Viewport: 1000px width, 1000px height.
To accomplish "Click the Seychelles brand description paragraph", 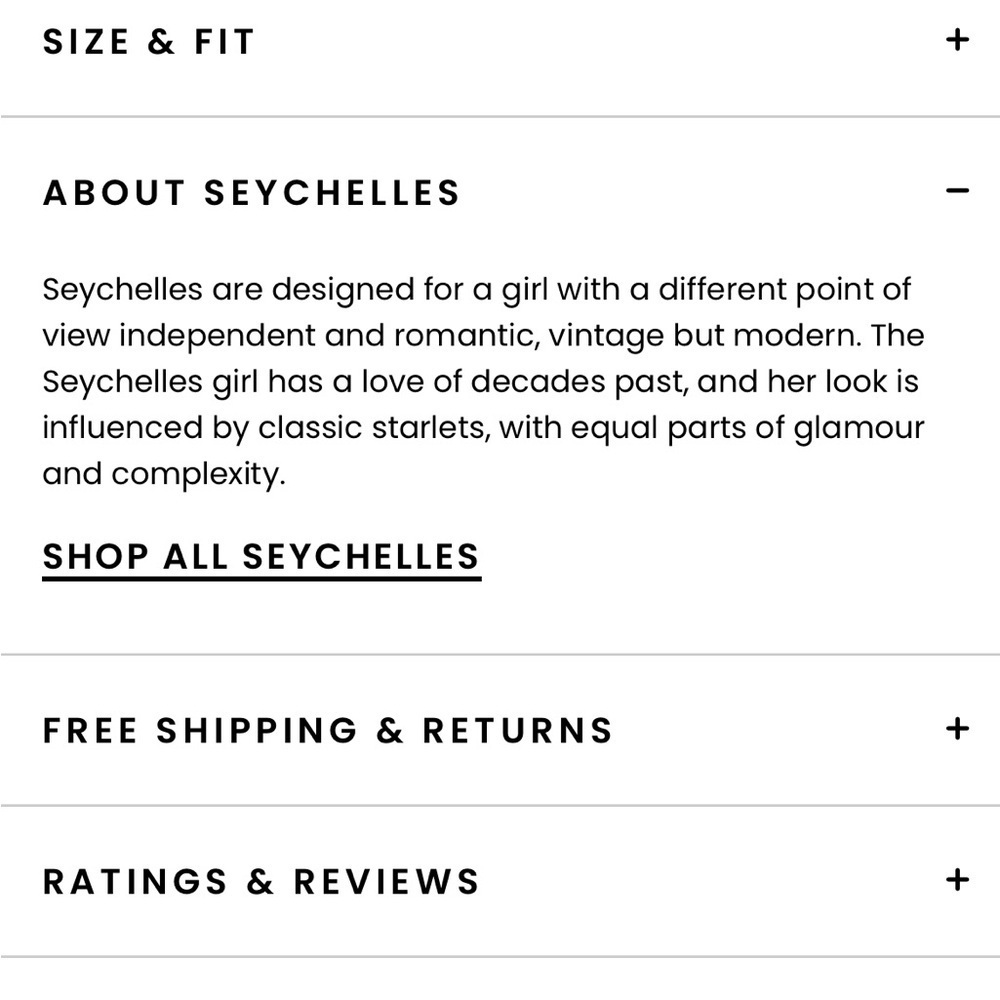I will [483, 382].
